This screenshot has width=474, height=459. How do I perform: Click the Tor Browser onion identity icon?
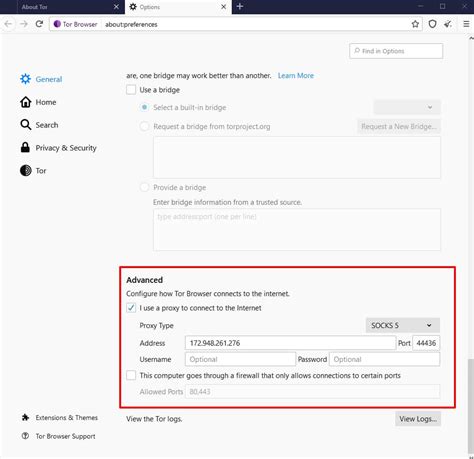(57, 24)
